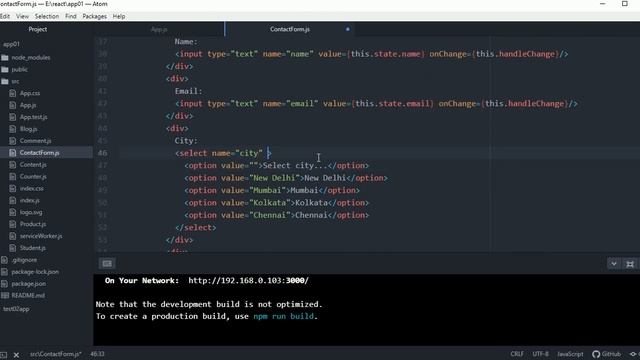Screen dimensions: 640x360
Task: Open the Packages menu
Action: [94, 16]
